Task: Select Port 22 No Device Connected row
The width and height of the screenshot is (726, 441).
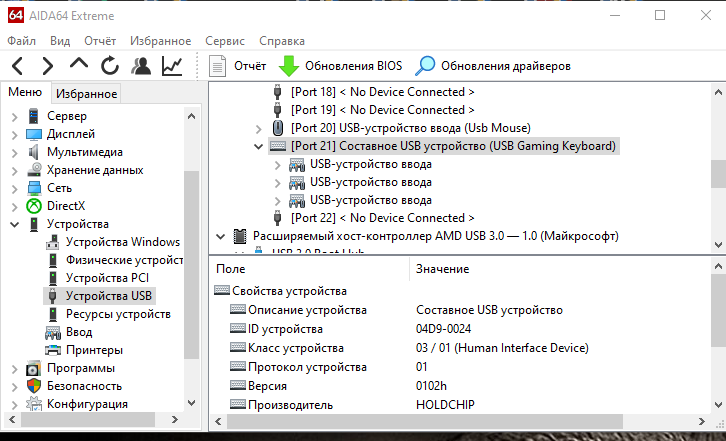Action: click(x=382, y=218)
